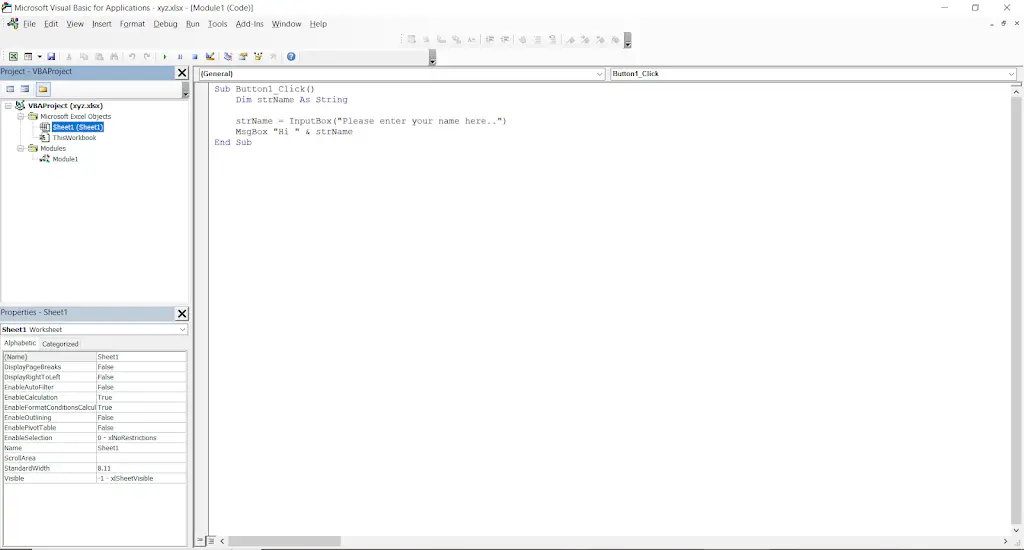
Task: Click Full Module View button at code pane bottom
Action: click(x=211, y=541)
